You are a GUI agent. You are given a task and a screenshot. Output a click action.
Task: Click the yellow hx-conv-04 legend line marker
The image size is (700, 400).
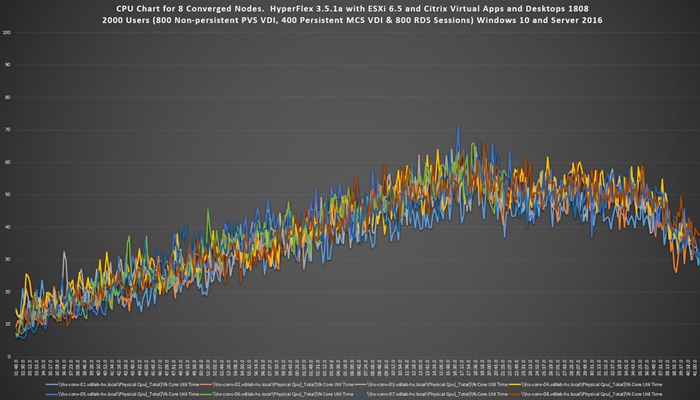pos(515,384)
